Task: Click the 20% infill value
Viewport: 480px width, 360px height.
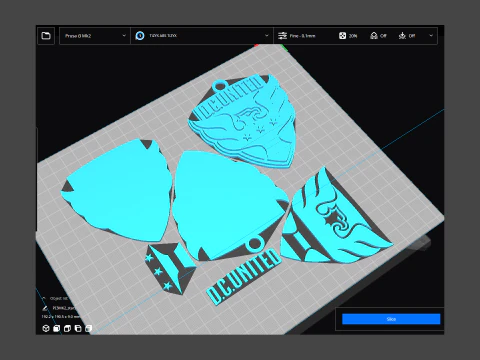Action: 353,36
